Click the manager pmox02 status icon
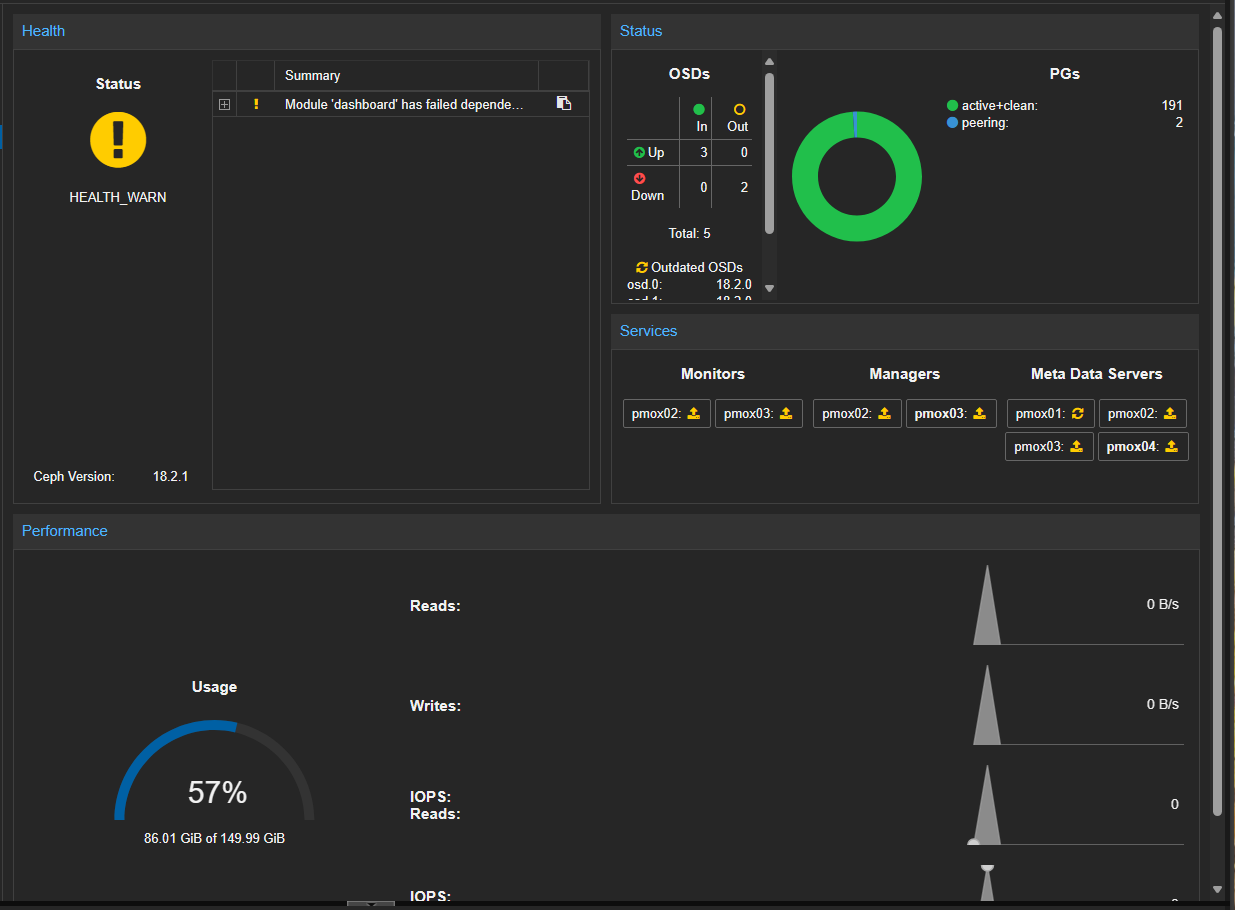 pos(884,413)
